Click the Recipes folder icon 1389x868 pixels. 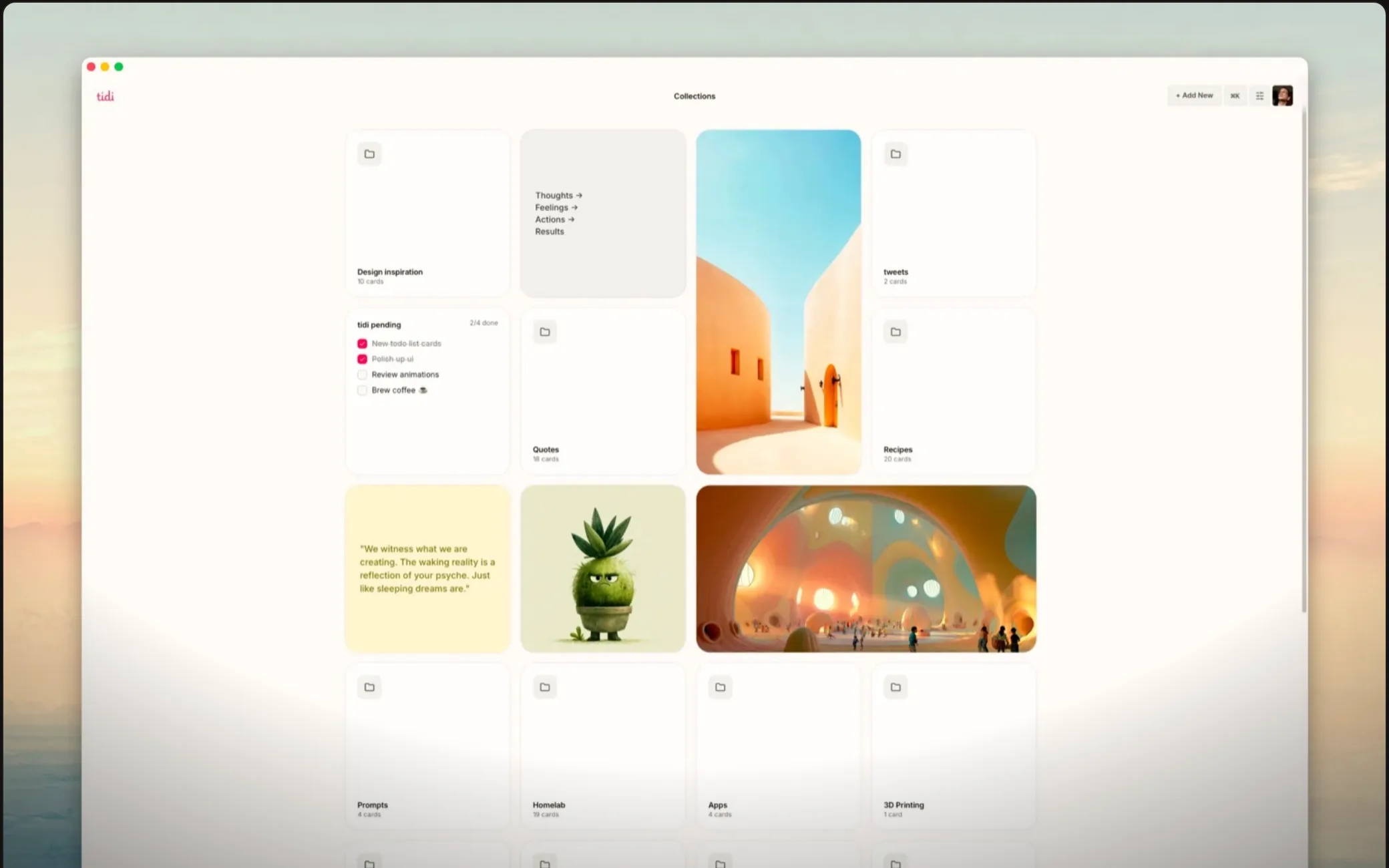click(x=896, y=332)
